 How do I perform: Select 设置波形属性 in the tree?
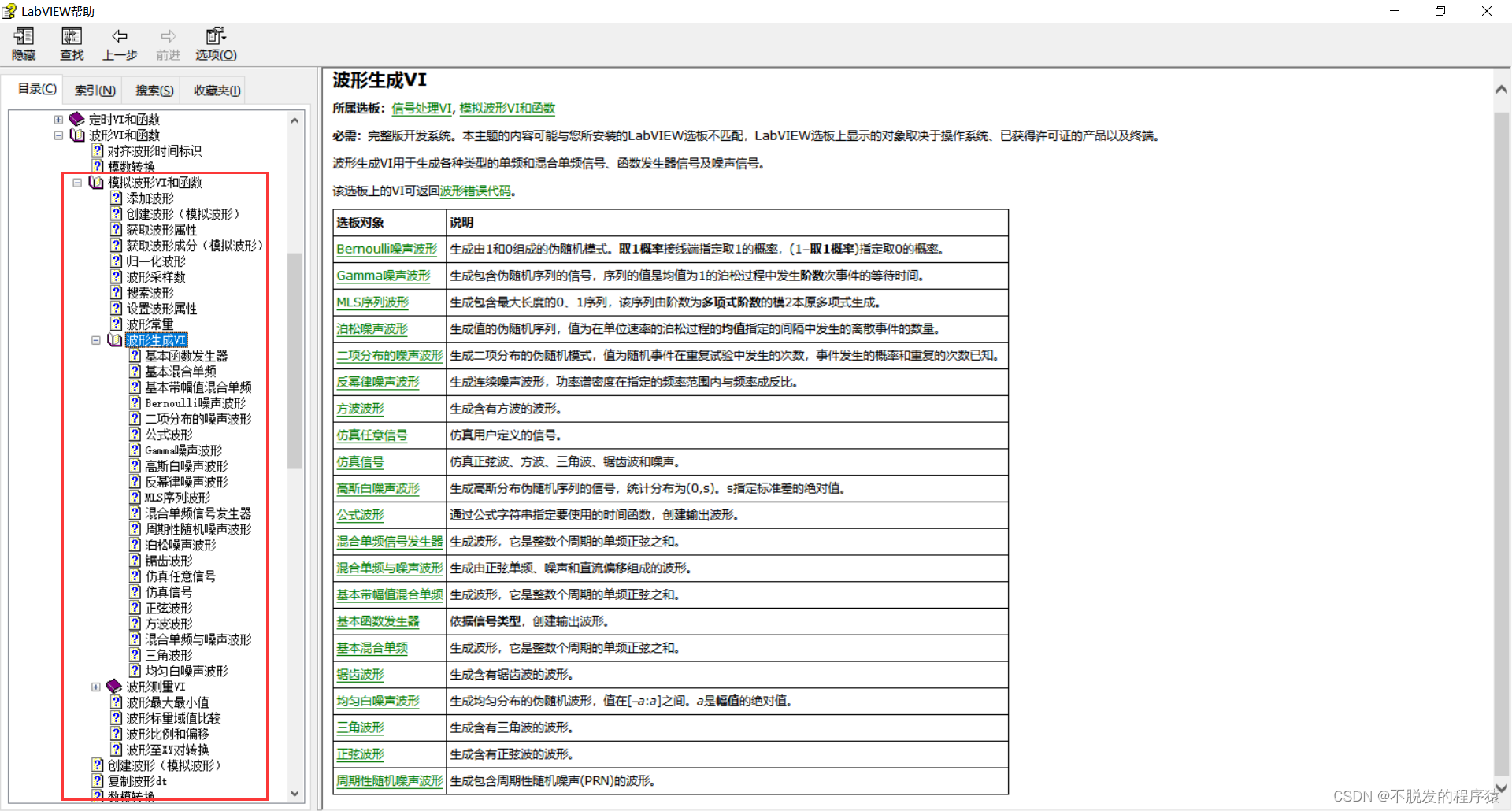click(x=161, y=309)
